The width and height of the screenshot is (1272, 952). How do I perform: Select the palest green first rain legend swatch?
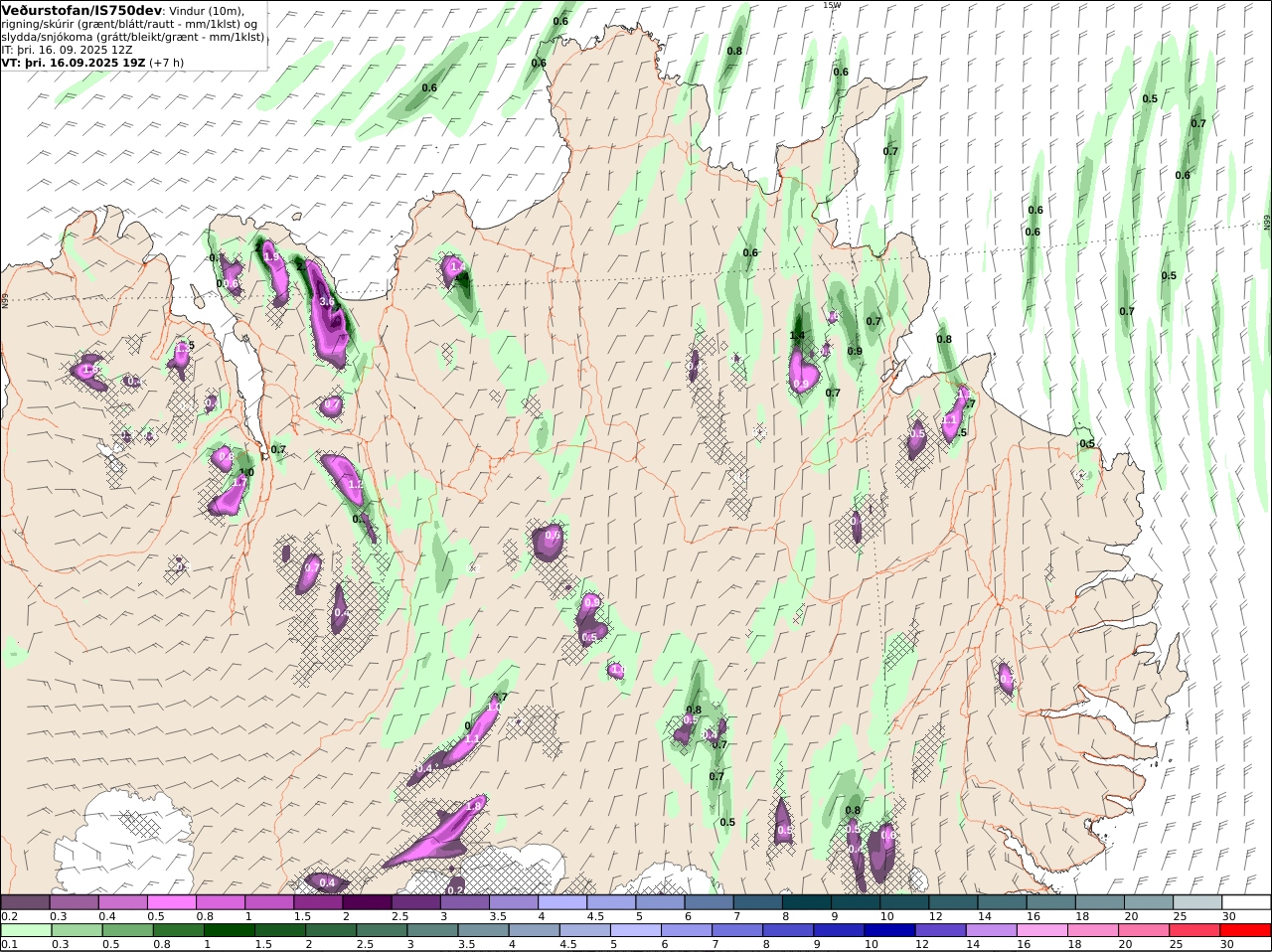pos(25,930)
